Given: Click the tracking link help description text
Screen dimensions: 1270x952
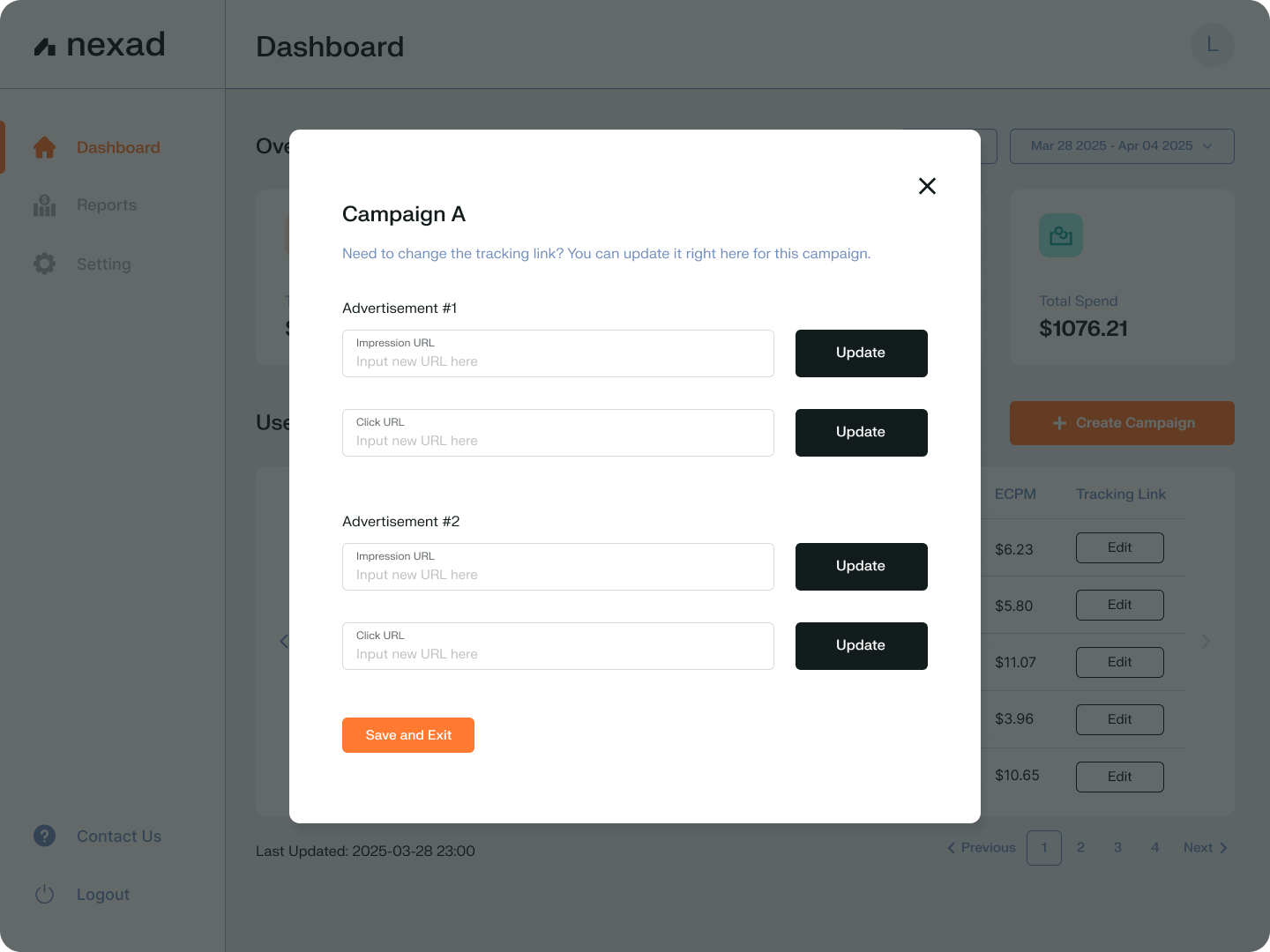Looking at the screenshot, I should pyautogui.click(x=606, y=254).
